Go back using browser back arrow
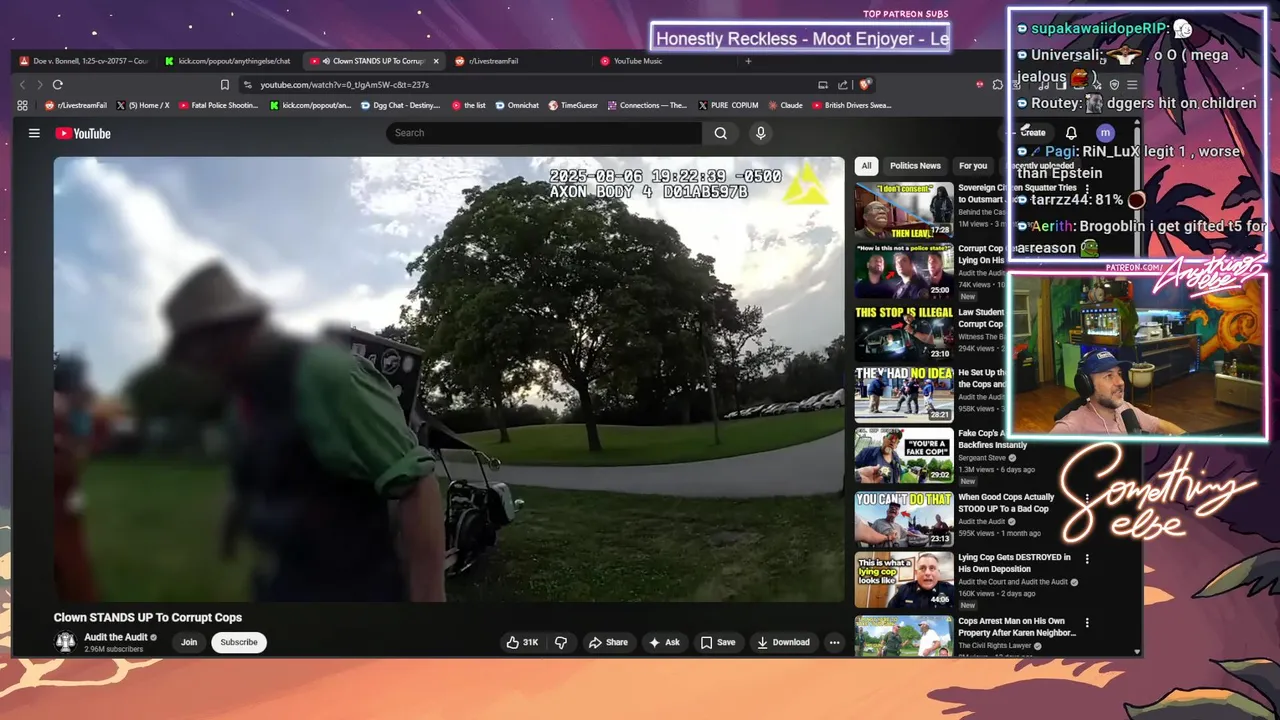 22,85
